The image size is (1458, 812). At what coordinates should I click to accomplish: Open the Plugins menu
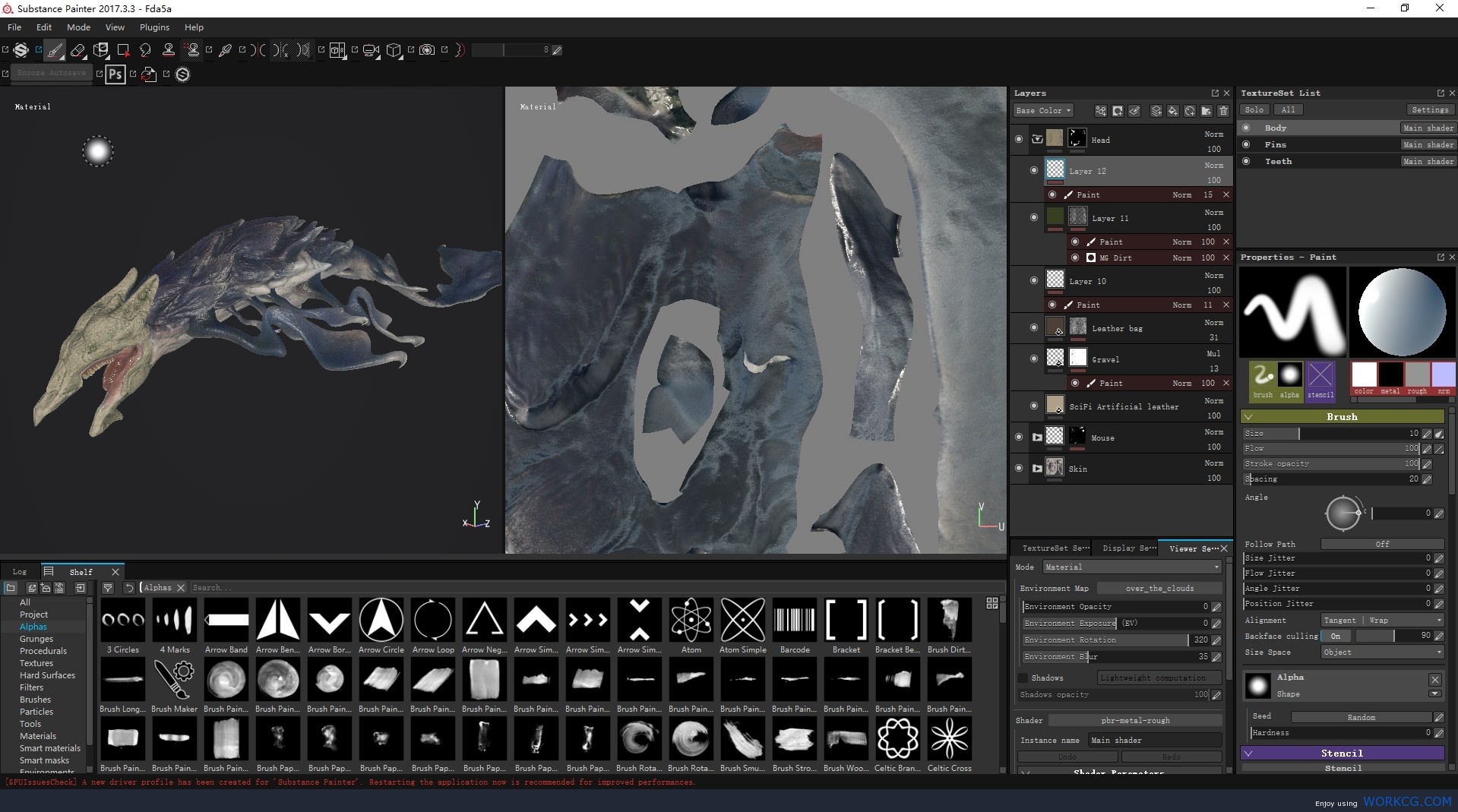pyautogui.click(x=154, y=27)
